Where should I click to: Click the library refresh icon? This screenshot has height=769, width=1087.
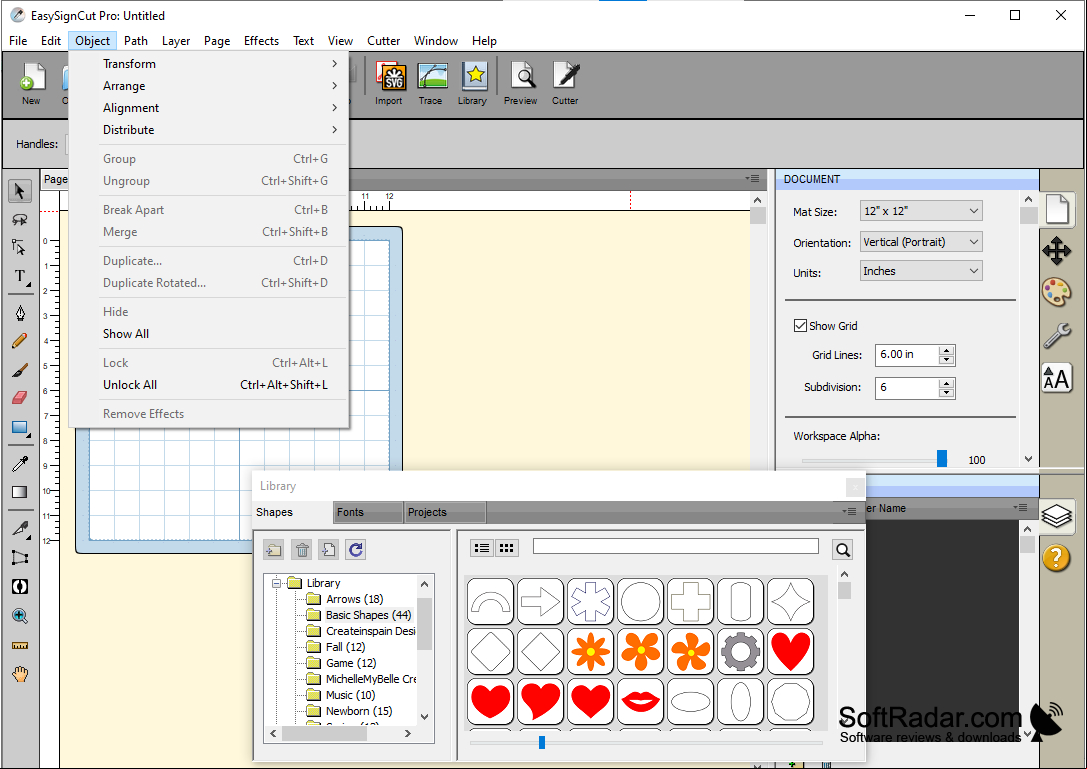[356, 550]
